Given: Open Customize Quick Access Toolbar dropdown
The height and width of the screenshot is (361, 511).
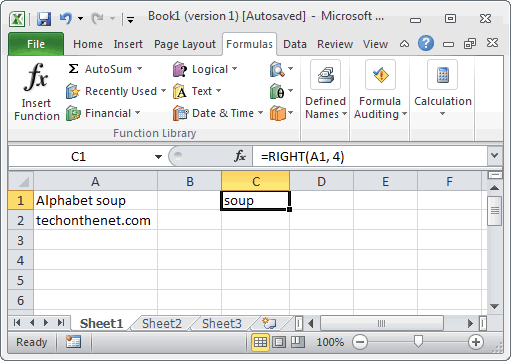Looking at the screenshot, I should point(131,20).
